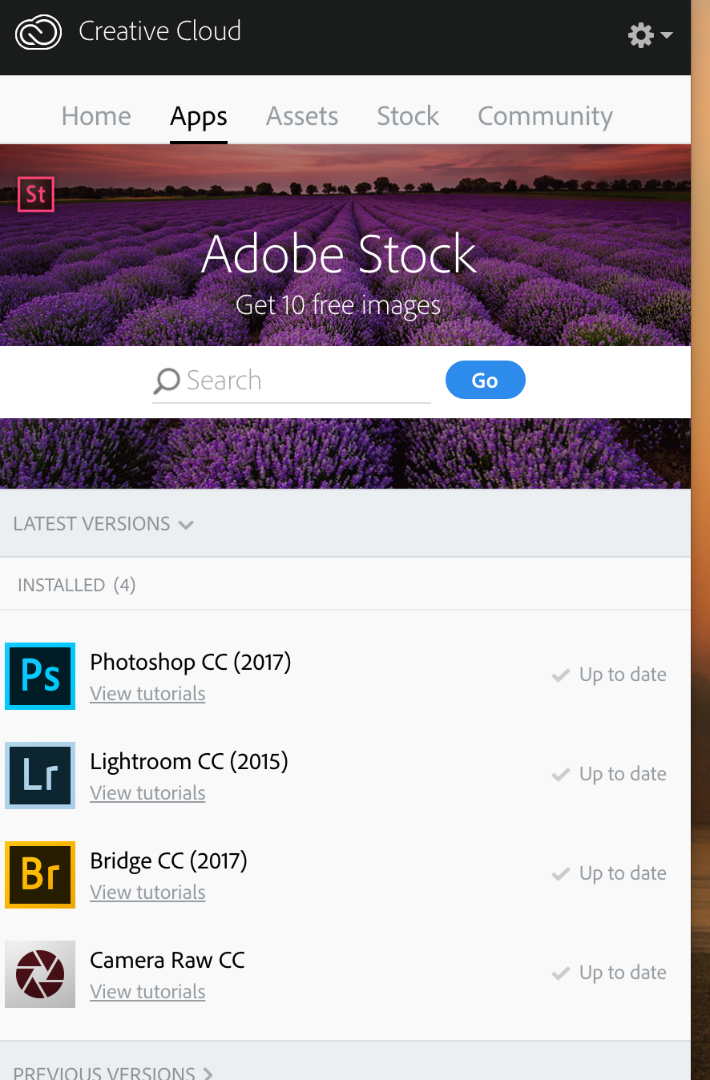Click the search magnifier icon
This screenshot has height=1080, width=710.
coord(166,381)
